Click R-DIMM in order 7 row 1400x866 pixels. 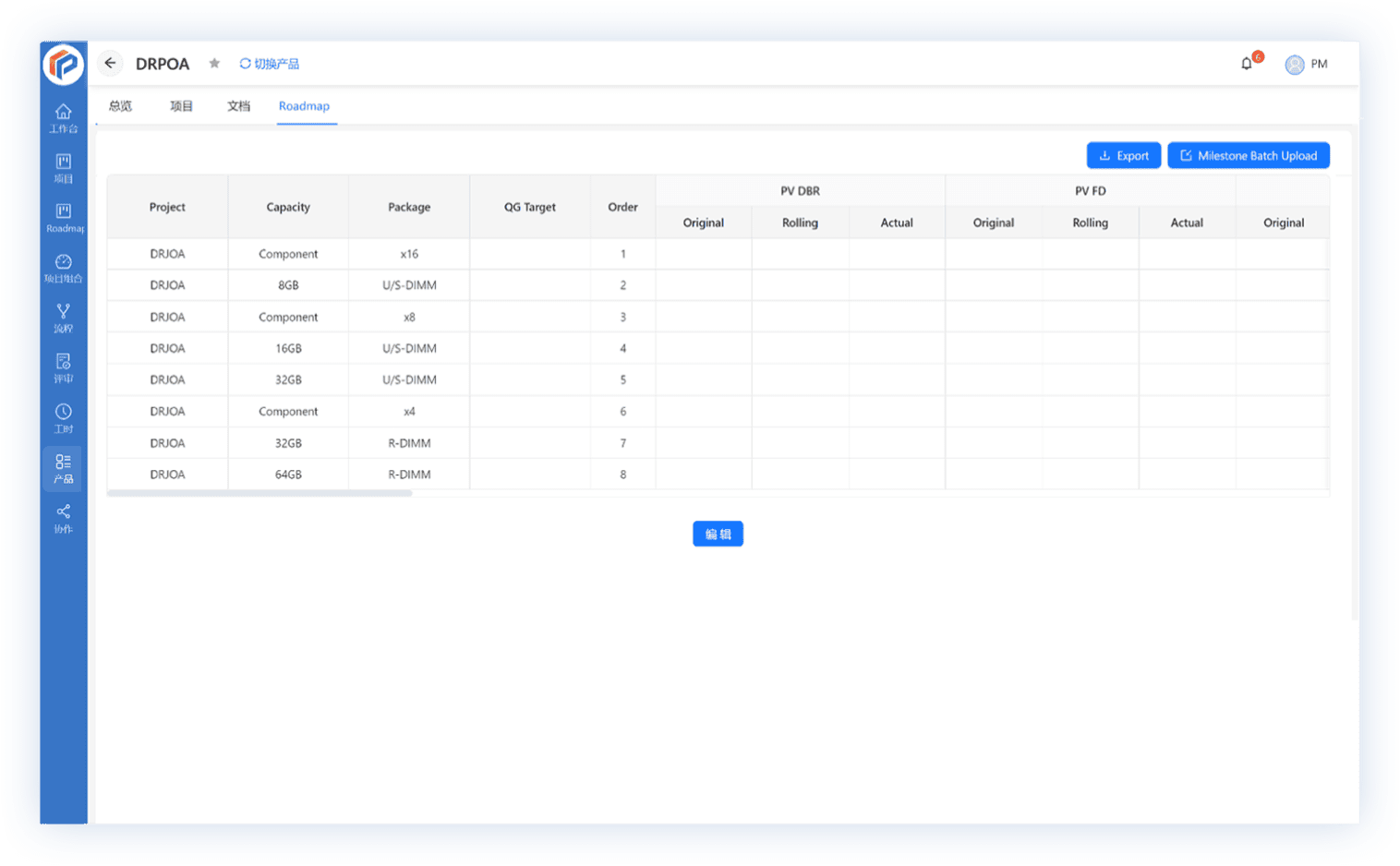point(409,442)
